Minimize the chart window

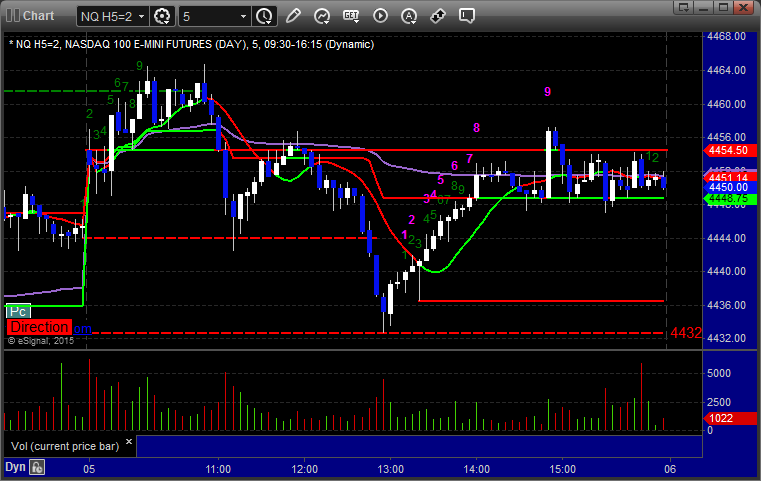coord(704,7)
